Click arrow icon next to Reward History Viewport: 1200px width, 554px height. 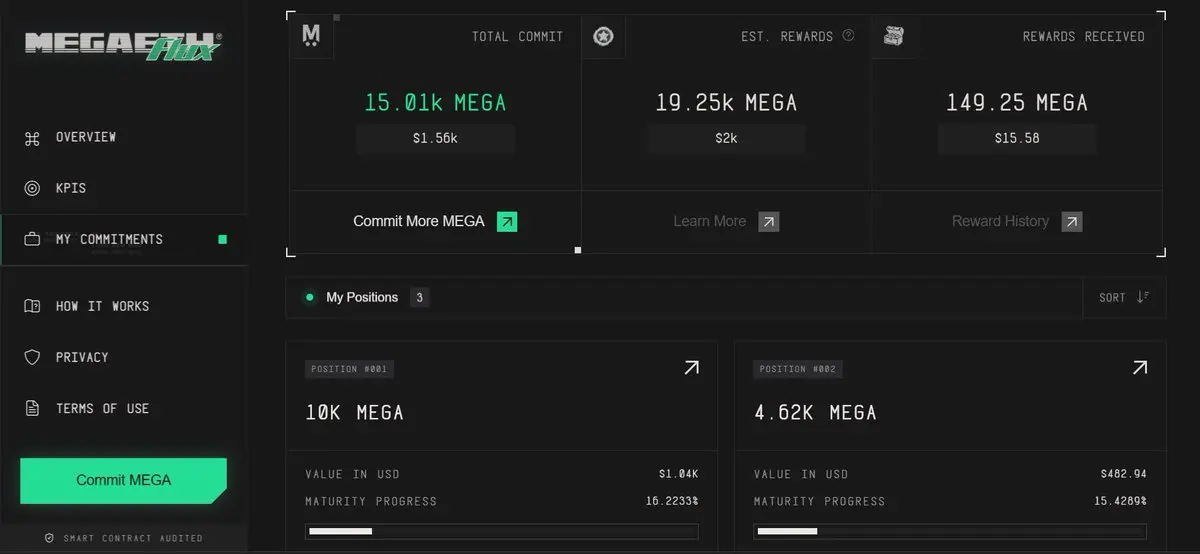[1071, 222]
